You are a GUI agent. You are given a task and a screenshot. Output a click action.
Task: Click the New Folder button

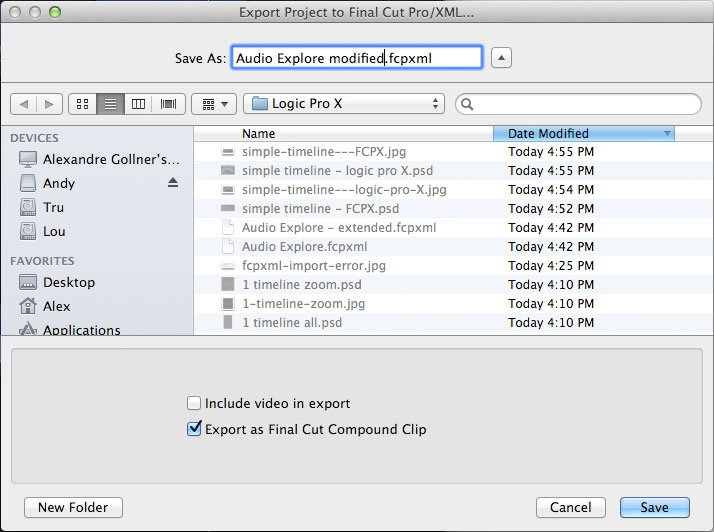click(x=73, y=507)
